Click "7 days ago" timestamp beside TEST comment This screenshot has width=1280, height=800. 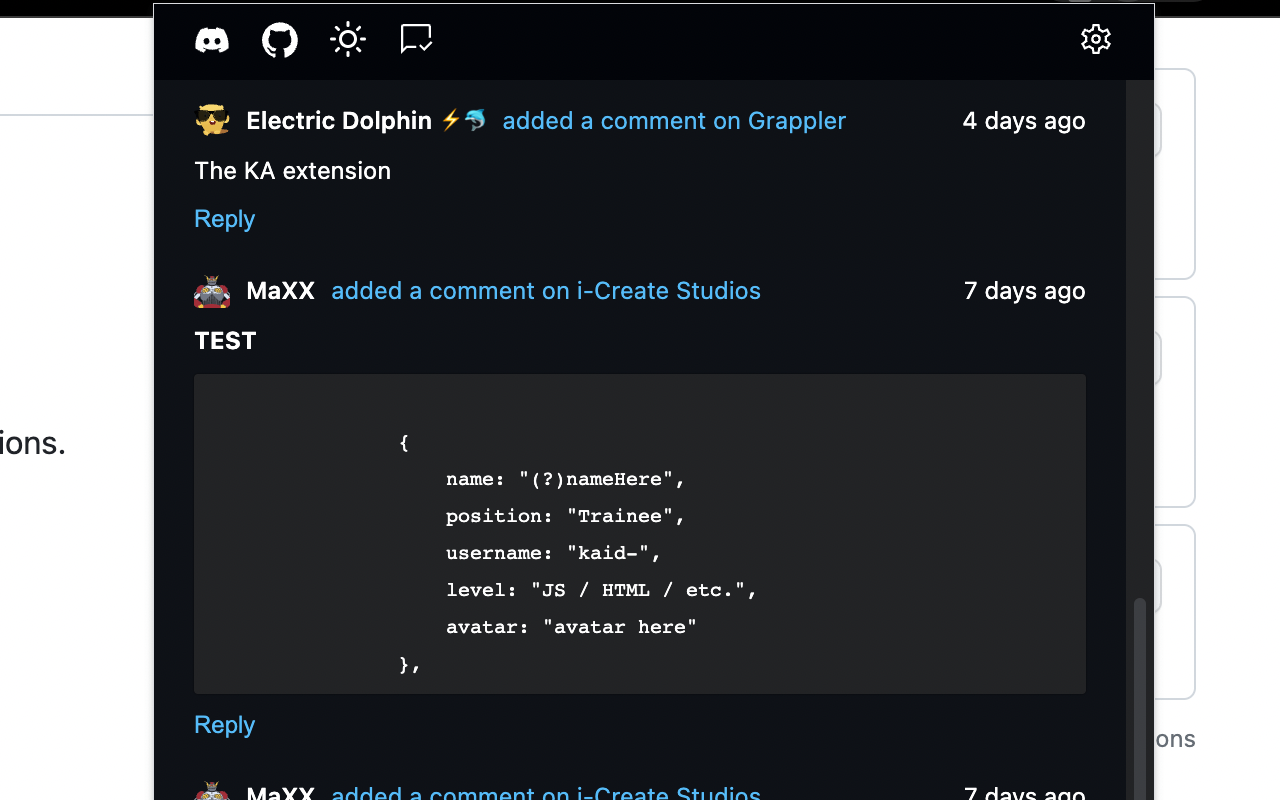[x=1024, y=291]
